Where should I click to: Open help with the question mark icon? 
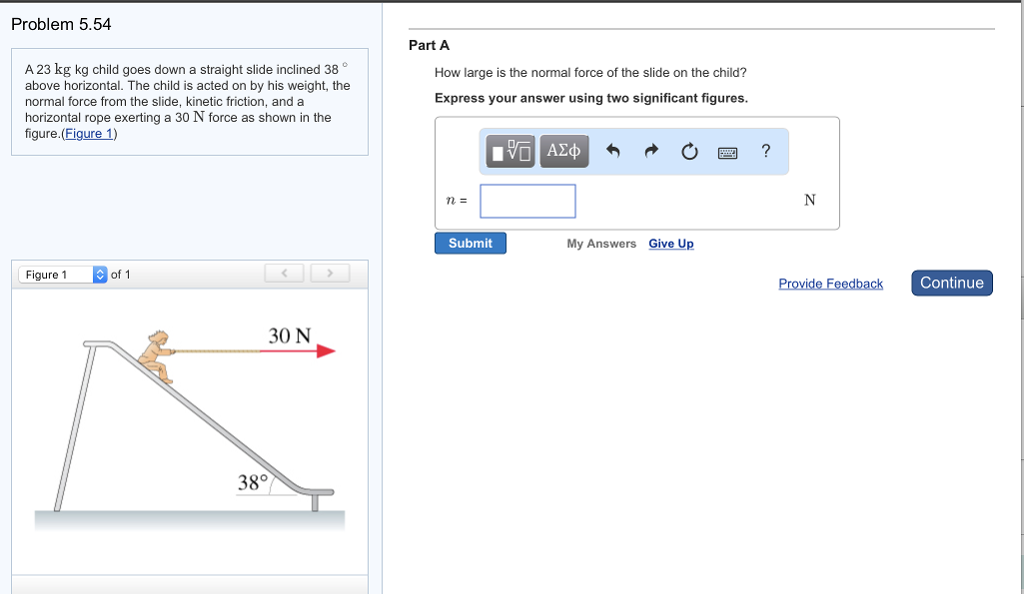(766, 151)
